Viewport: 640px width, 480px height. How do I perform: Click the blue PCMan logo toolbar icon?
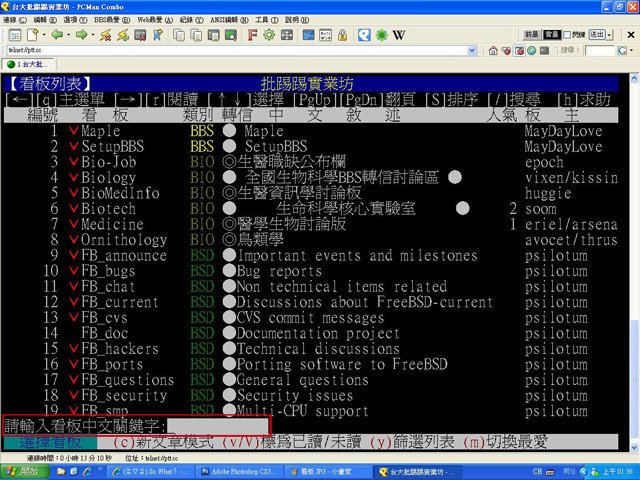364,35
